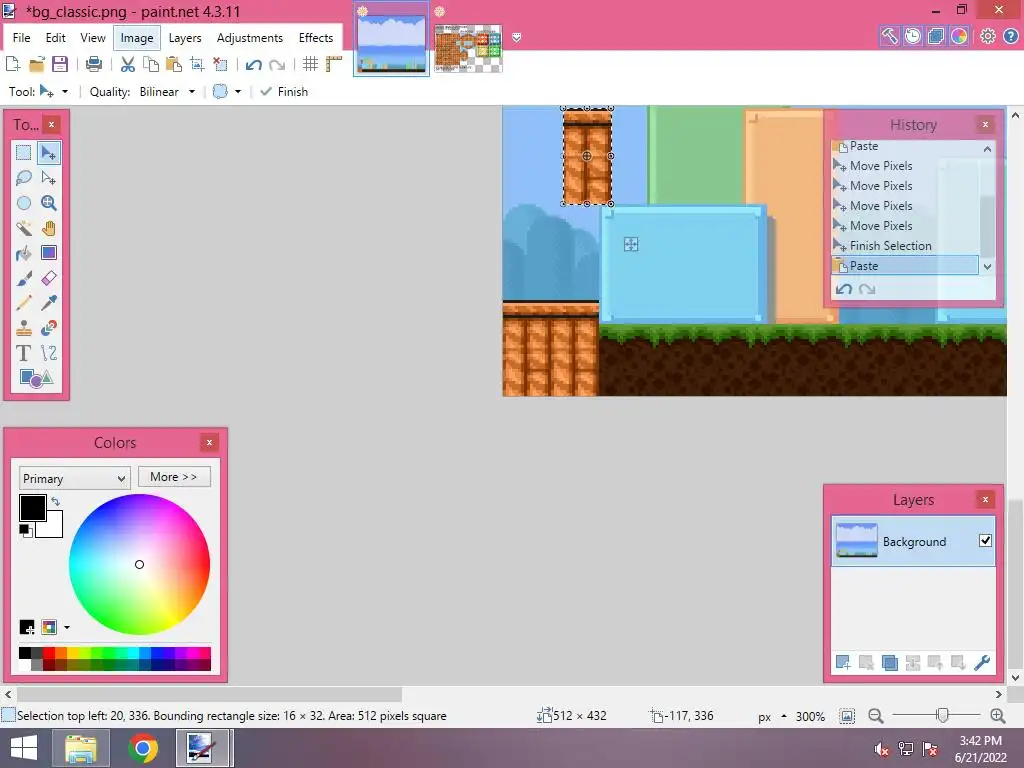
Task: Toggle Background layer visibility checkbox
Action: point(985,541)
